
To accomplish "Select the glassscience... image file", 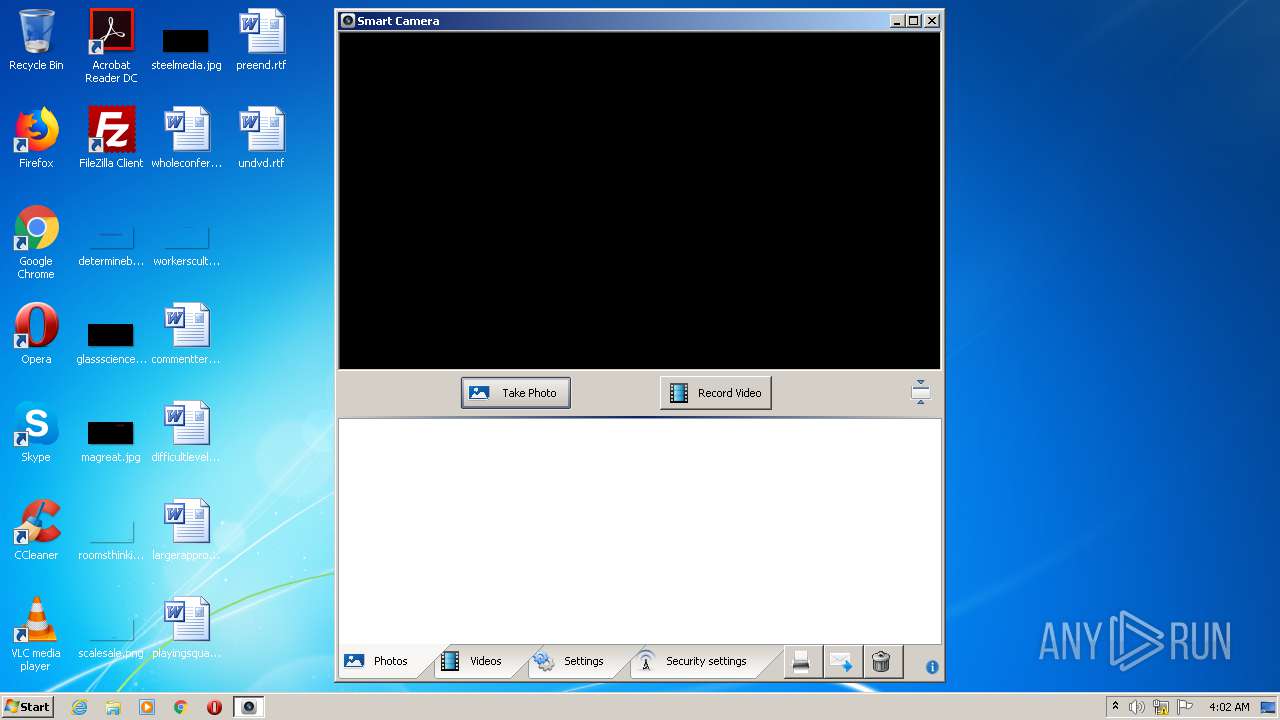I will (111, 343).
